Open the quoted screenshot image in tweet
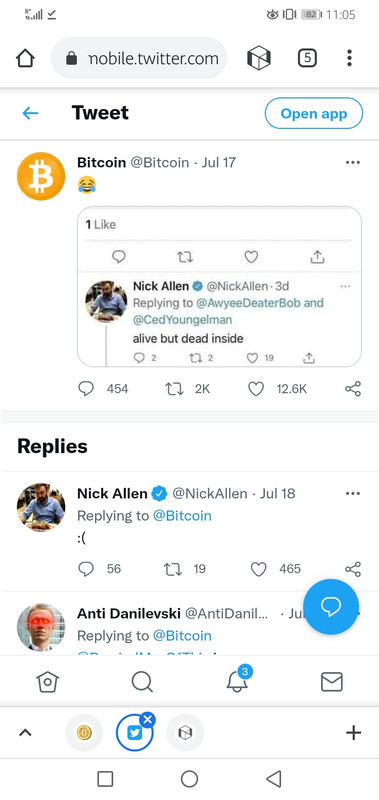 (x=219, y=286)
